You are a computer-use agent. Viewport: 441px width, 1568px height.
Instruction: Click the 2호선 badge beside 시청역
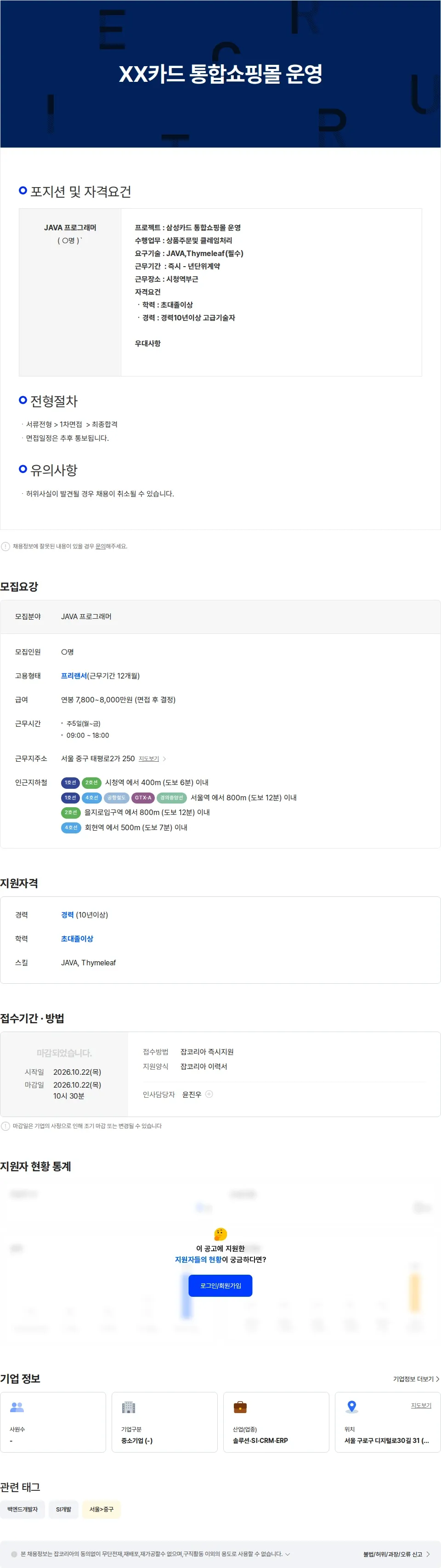click(x=91, y=782)
